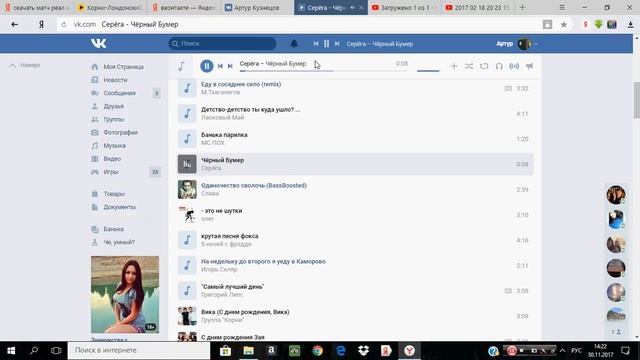Viewport: 640px width, 360px height.
Task: Toggle broadcast music to status icon
Action: point(514,66)
